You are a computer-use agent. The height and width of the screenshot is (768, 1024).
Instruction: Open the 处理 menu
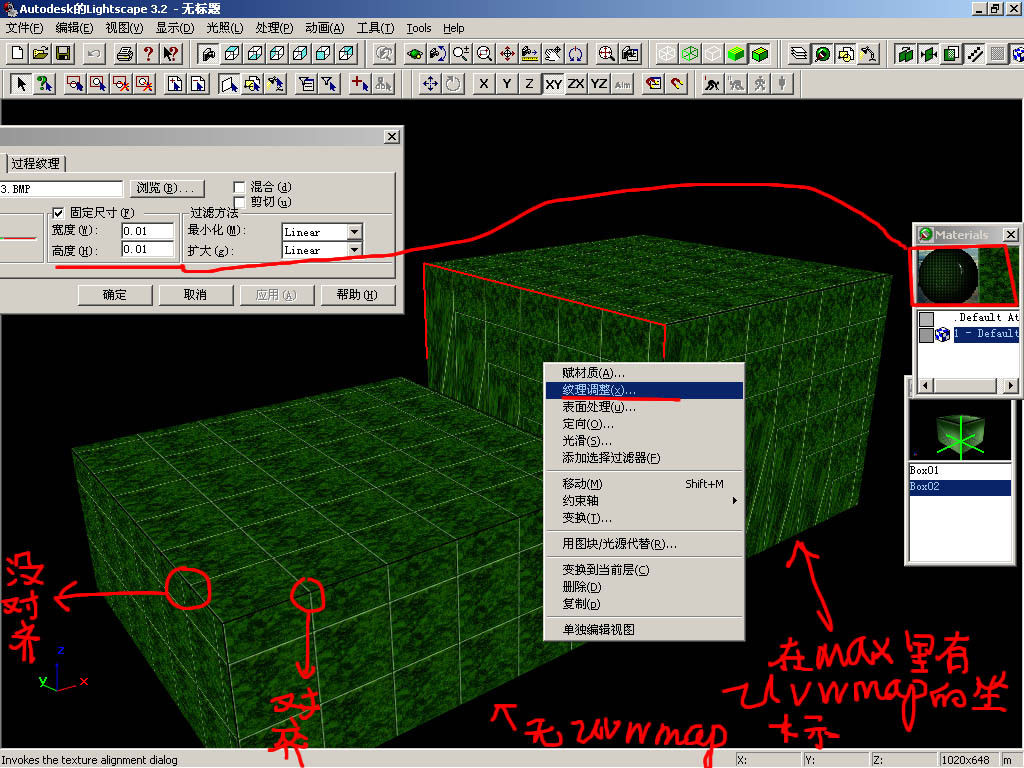tap(274, 28)
